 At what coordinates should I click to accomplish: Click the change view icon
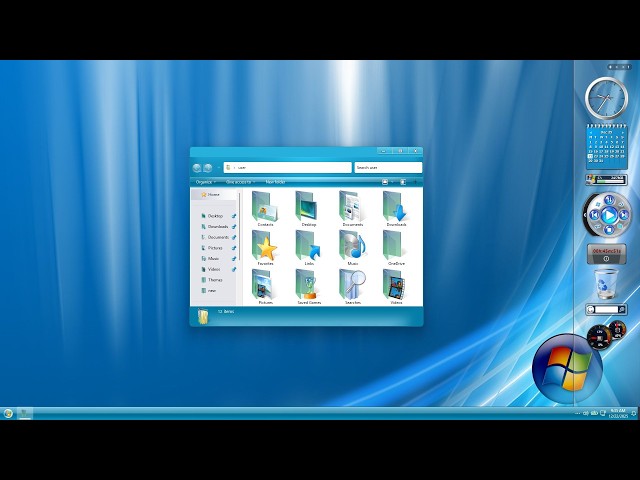(x=385, y=182)
